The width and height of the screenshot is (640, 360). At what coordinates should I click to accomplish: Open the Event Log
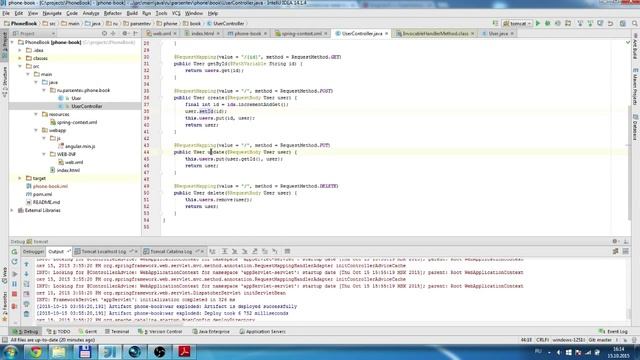[613, 331]
